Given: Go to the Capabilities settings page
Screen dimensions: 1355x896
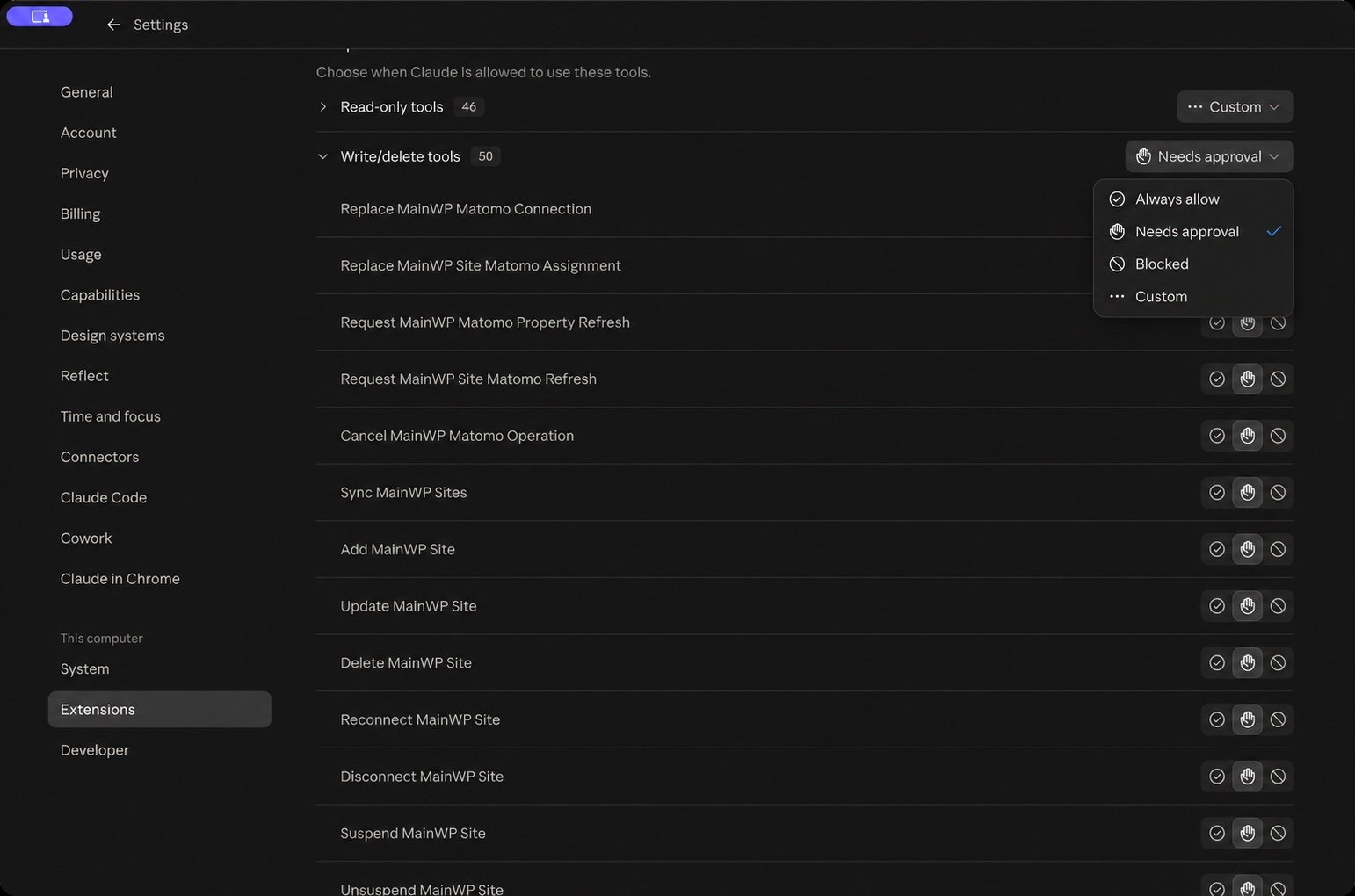Looking at the screenshot, I should [x=99, y=295].
